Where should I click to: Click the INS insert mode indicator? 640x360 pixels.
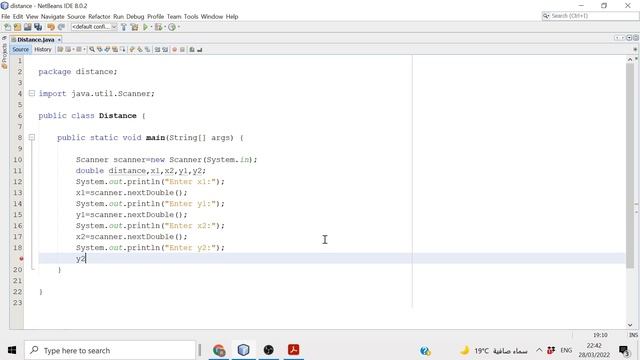[x=633, y=335]
